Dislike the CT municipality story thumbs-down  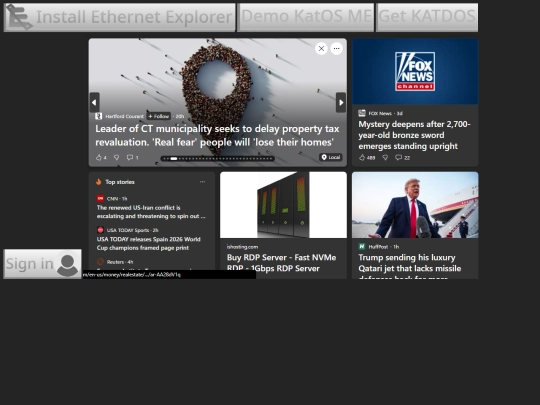point(116,158)
